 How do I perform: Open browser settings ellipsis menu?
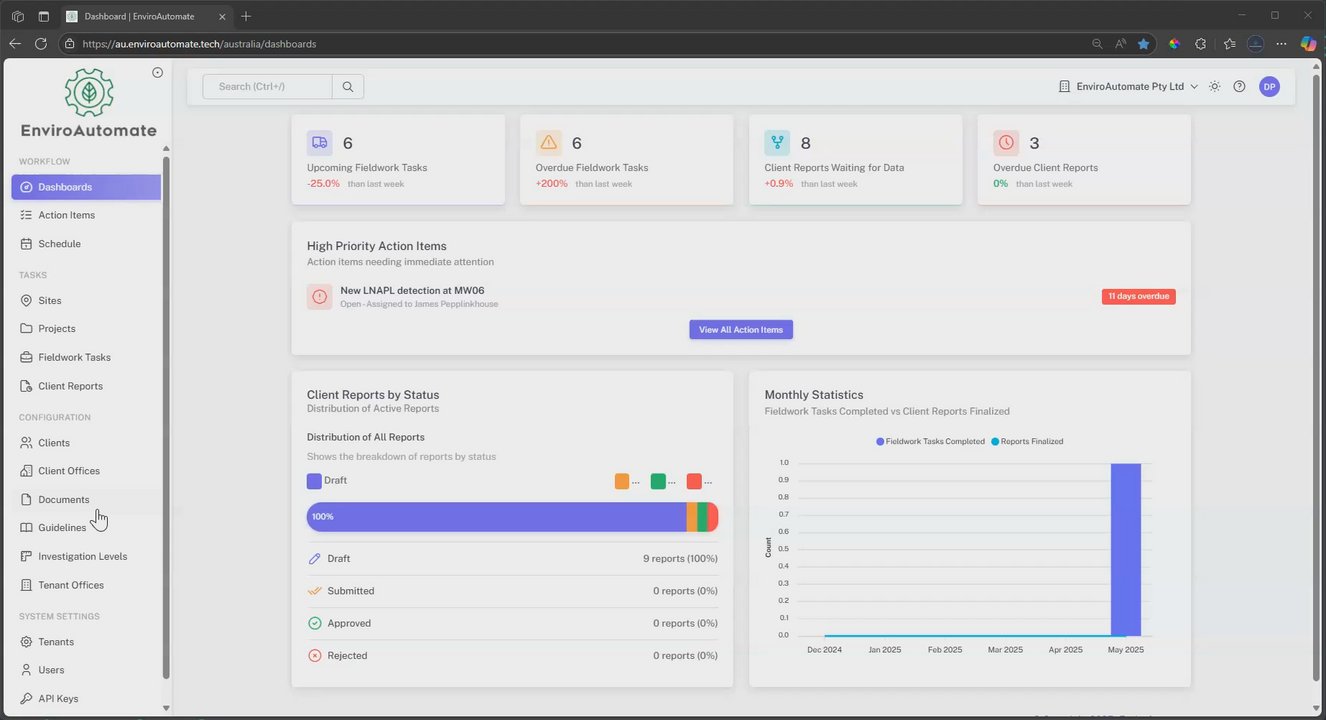point(1281,44)
